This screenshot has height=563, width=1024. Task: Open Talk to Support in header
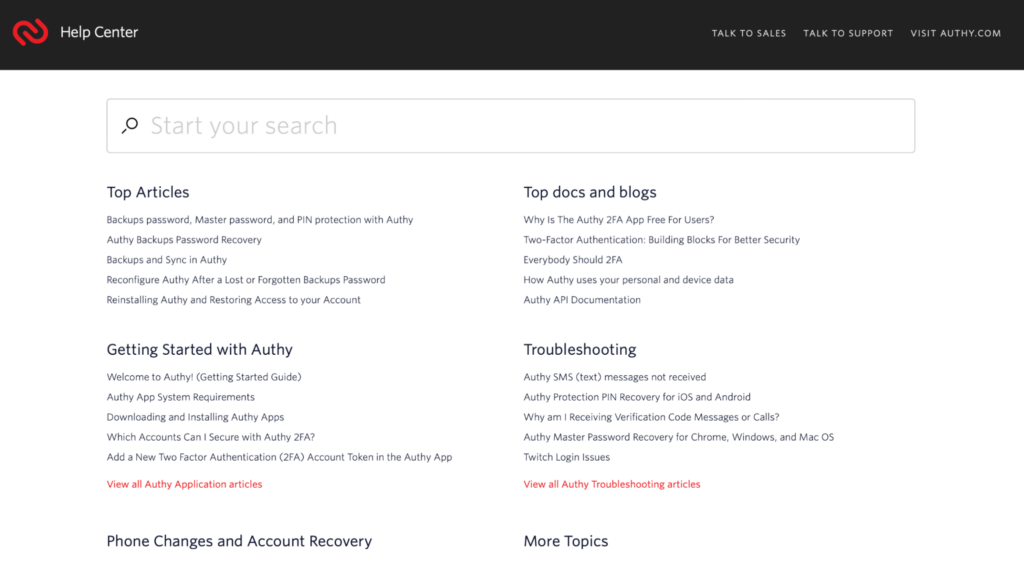pos(848,33)
